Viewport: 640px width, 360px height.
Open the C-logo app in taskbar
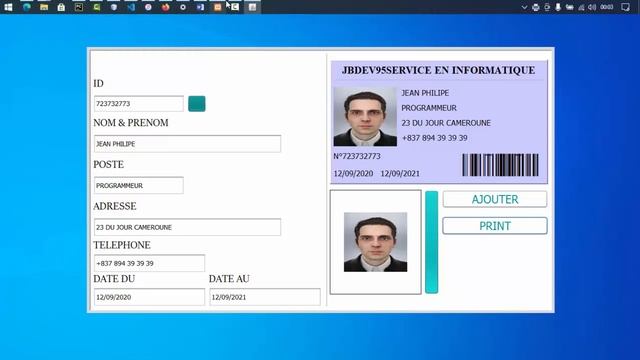[235, 7]
